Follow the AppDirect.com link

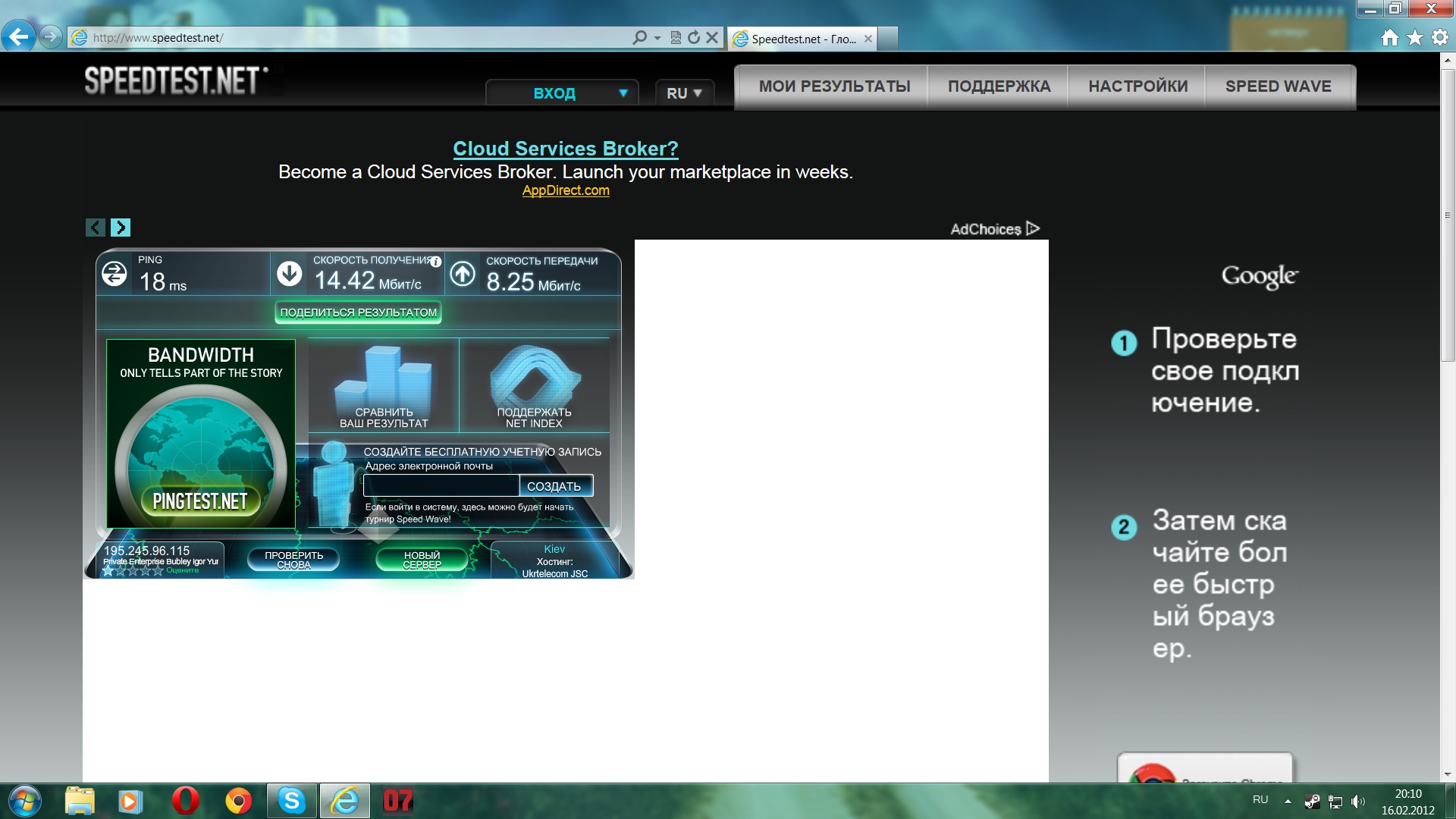click(566, 190)
